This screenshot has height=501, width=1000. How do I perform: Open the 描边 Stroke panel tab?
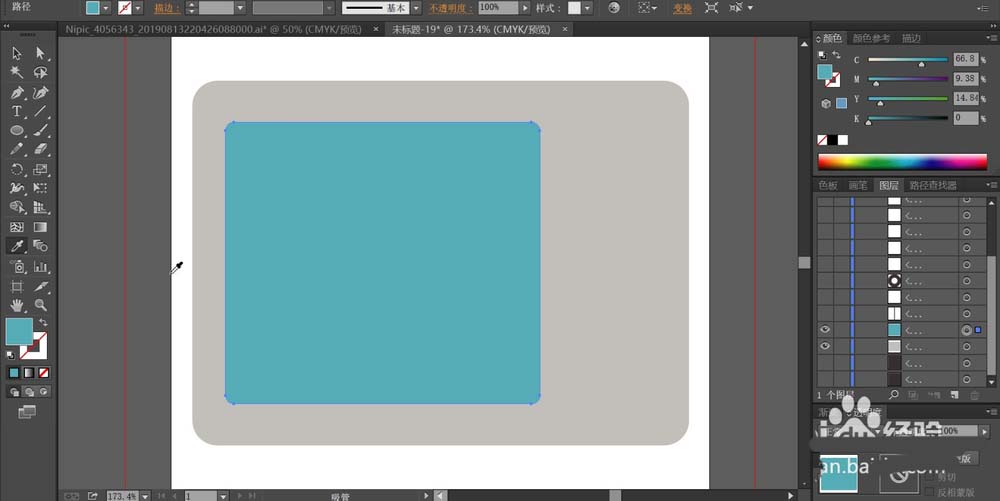911,38
